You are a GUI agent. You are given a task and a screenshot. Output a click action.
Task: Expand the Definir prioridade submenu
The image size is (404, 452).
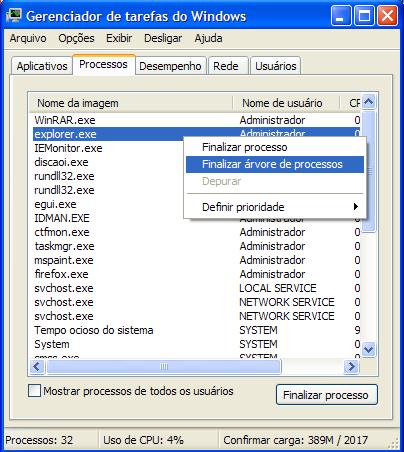[275, 207]
